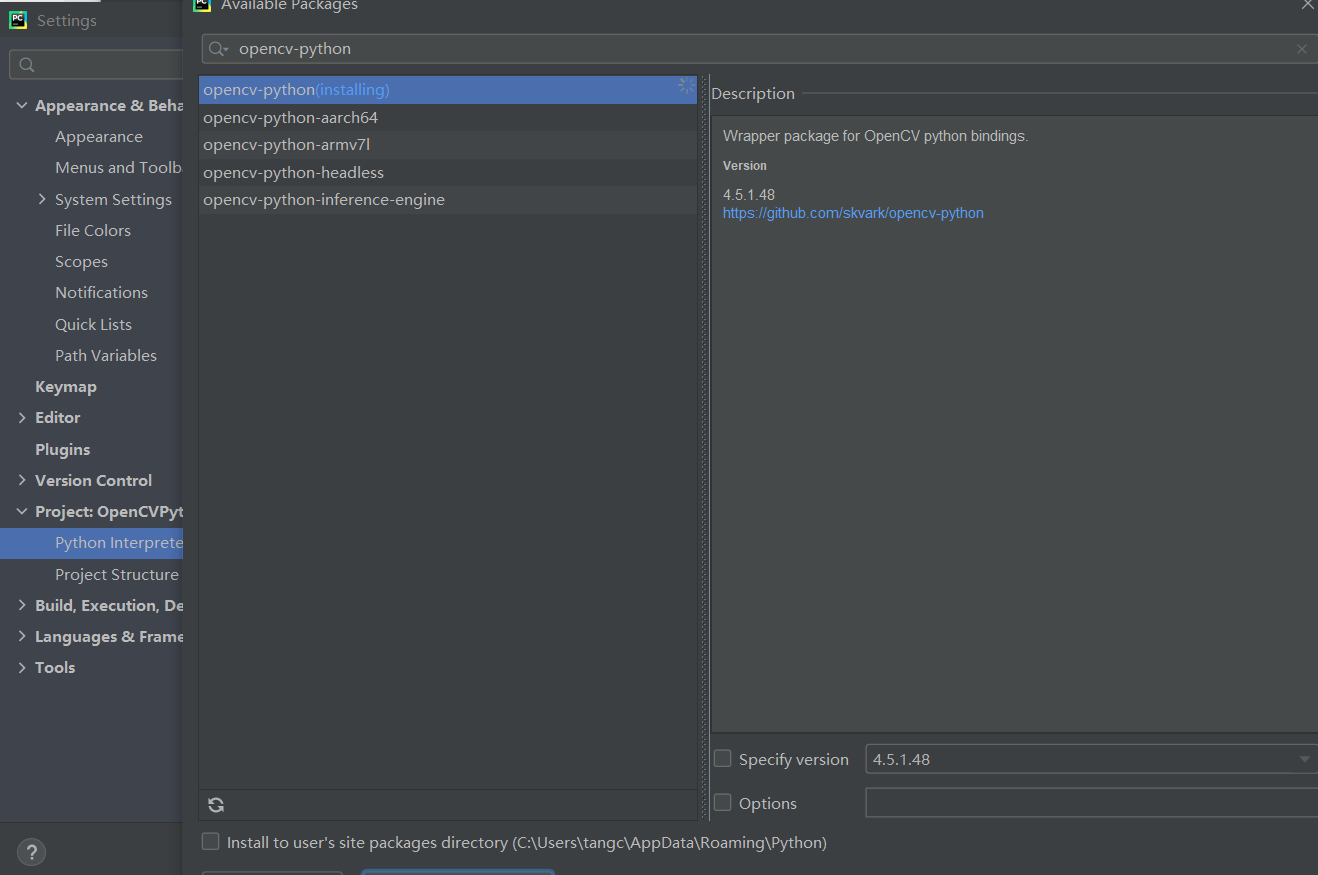Open Project Structure settings
1318x875 pixels.
point(117,574)
